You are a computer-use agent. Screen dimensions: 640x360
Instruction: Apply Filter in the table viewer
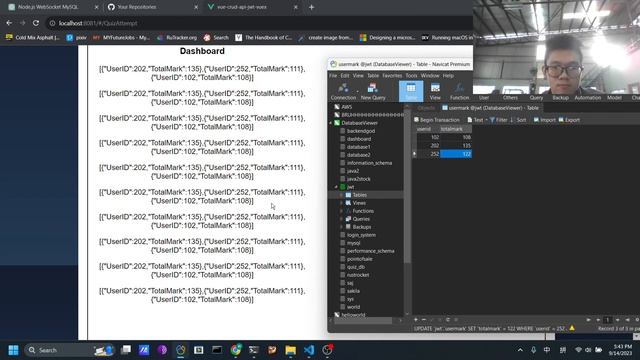click(x=498, y=120)
